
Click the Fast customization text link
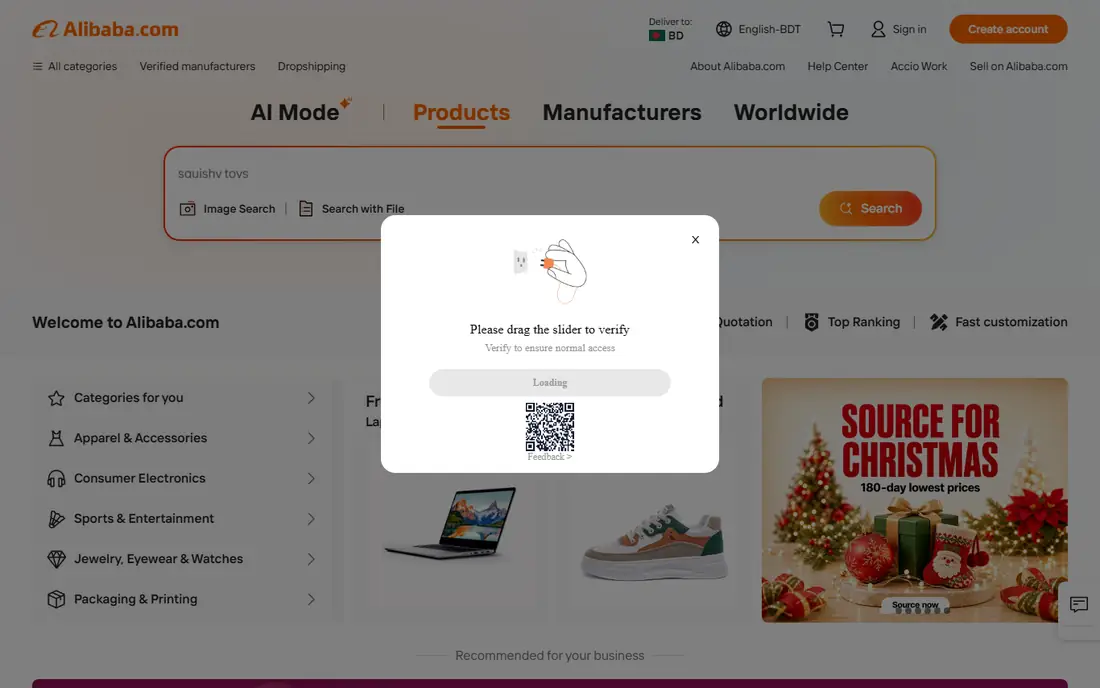1011,322
